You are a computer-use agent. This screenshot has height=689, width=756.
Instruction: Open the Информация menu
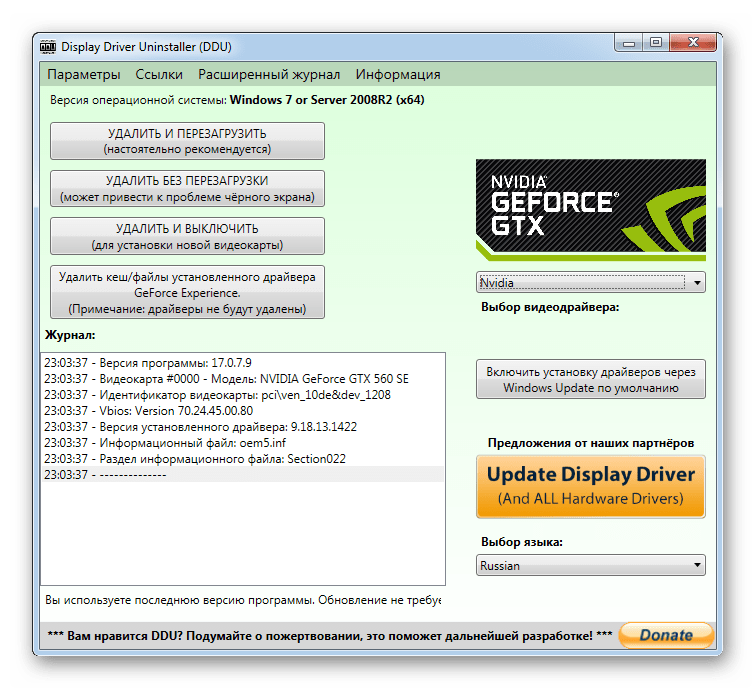coord(398,74)
